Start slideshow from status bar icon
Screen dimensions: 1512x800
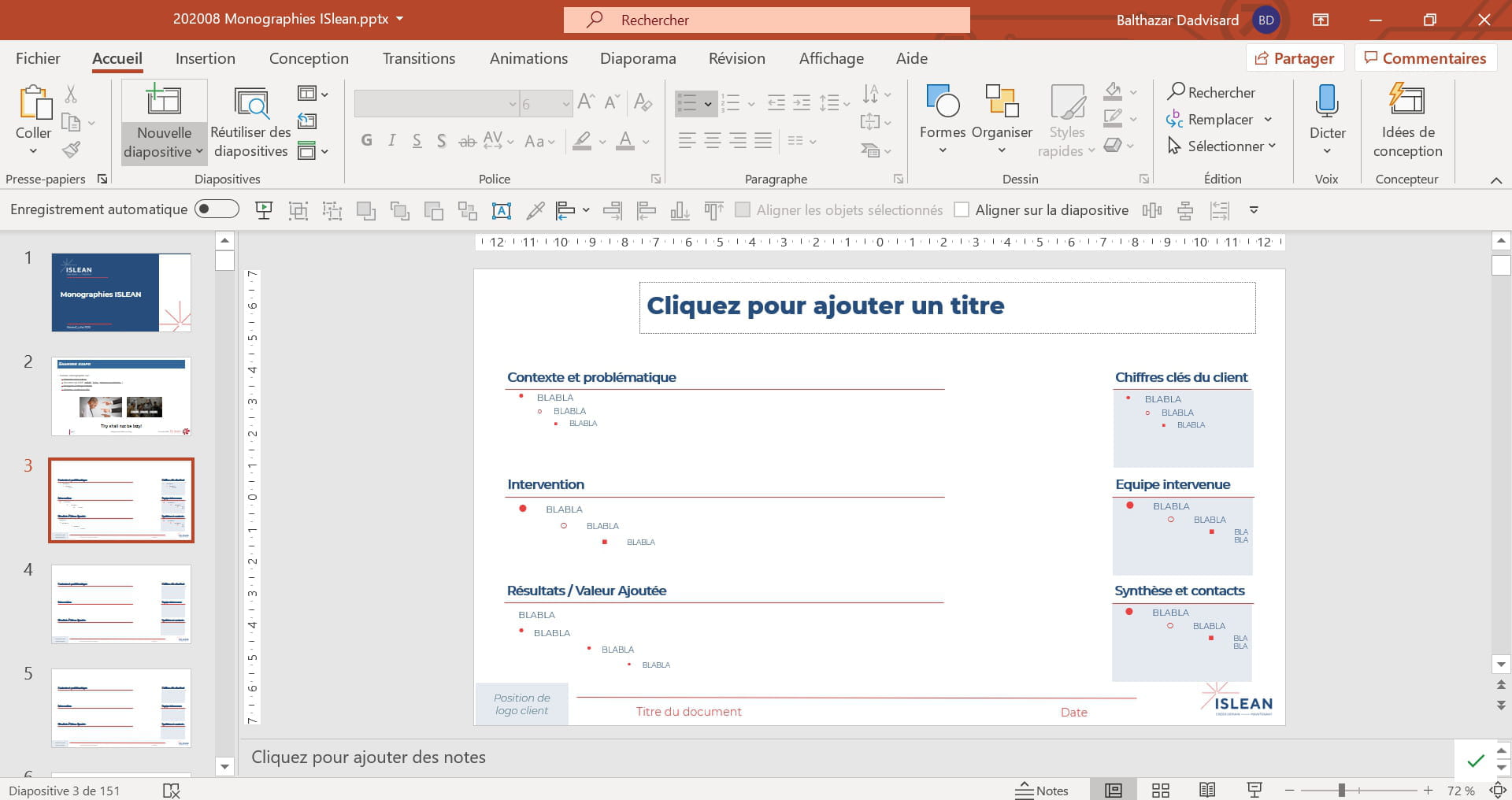click(x=1254, y=790)
